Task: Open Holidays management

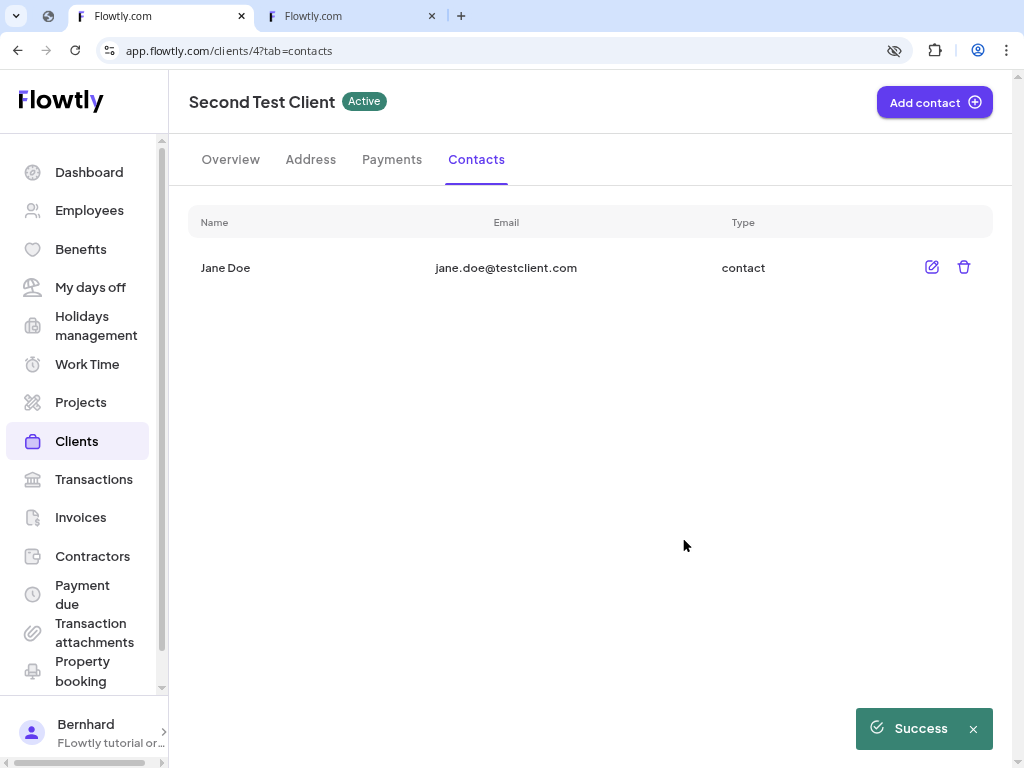Action: pos(96,325)
